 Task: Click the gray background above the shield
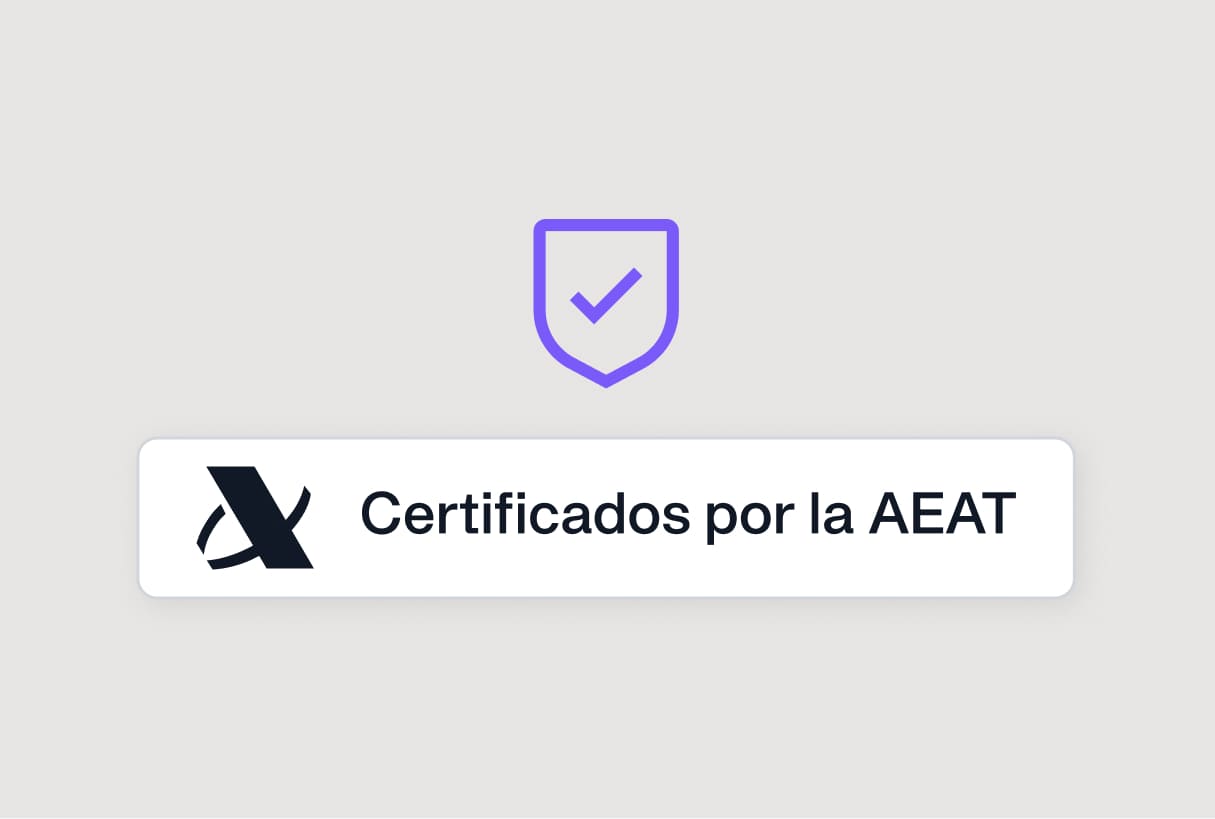point(606,110)
